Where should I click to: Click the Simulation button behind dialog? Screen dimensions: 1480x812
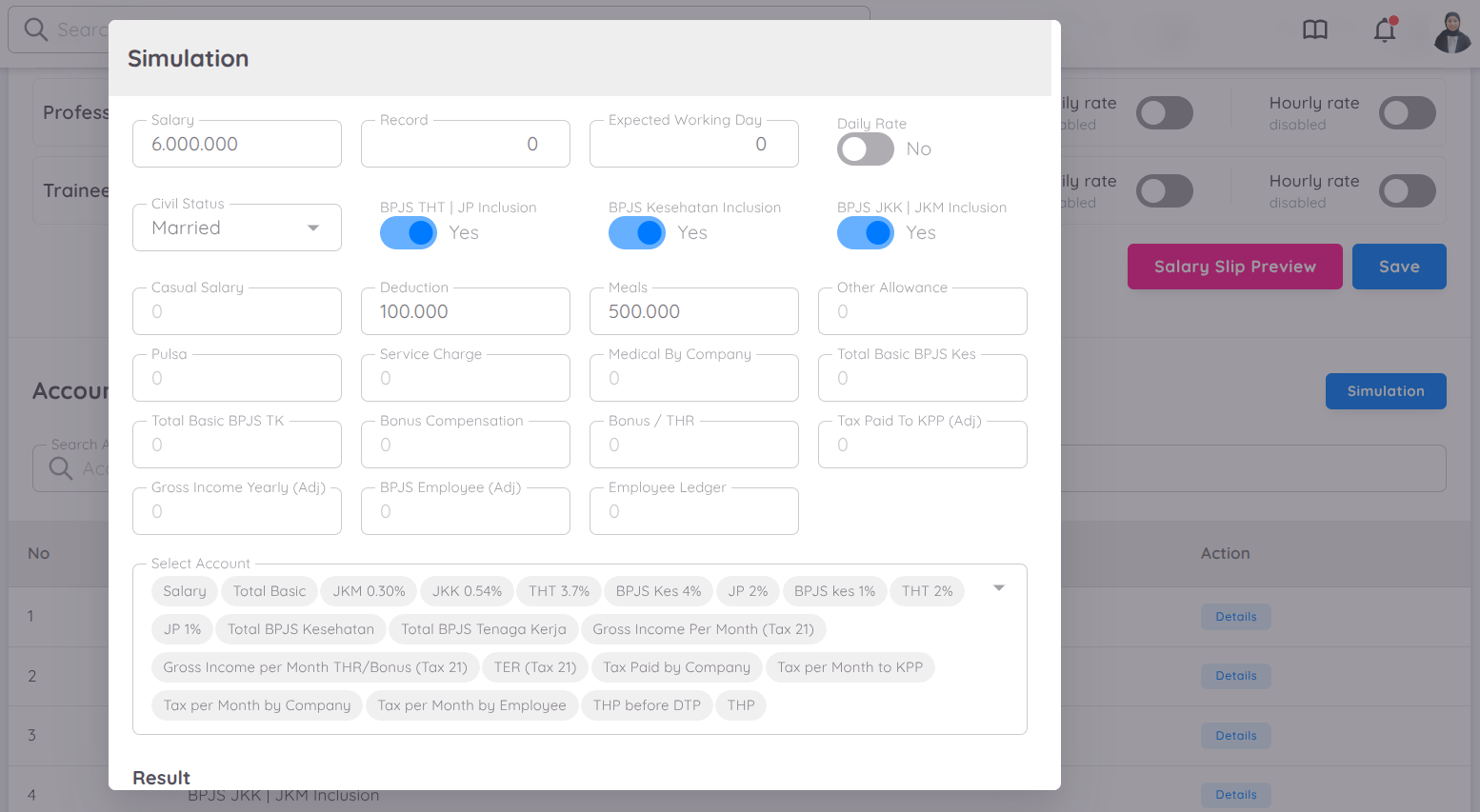coord(1385,391)
